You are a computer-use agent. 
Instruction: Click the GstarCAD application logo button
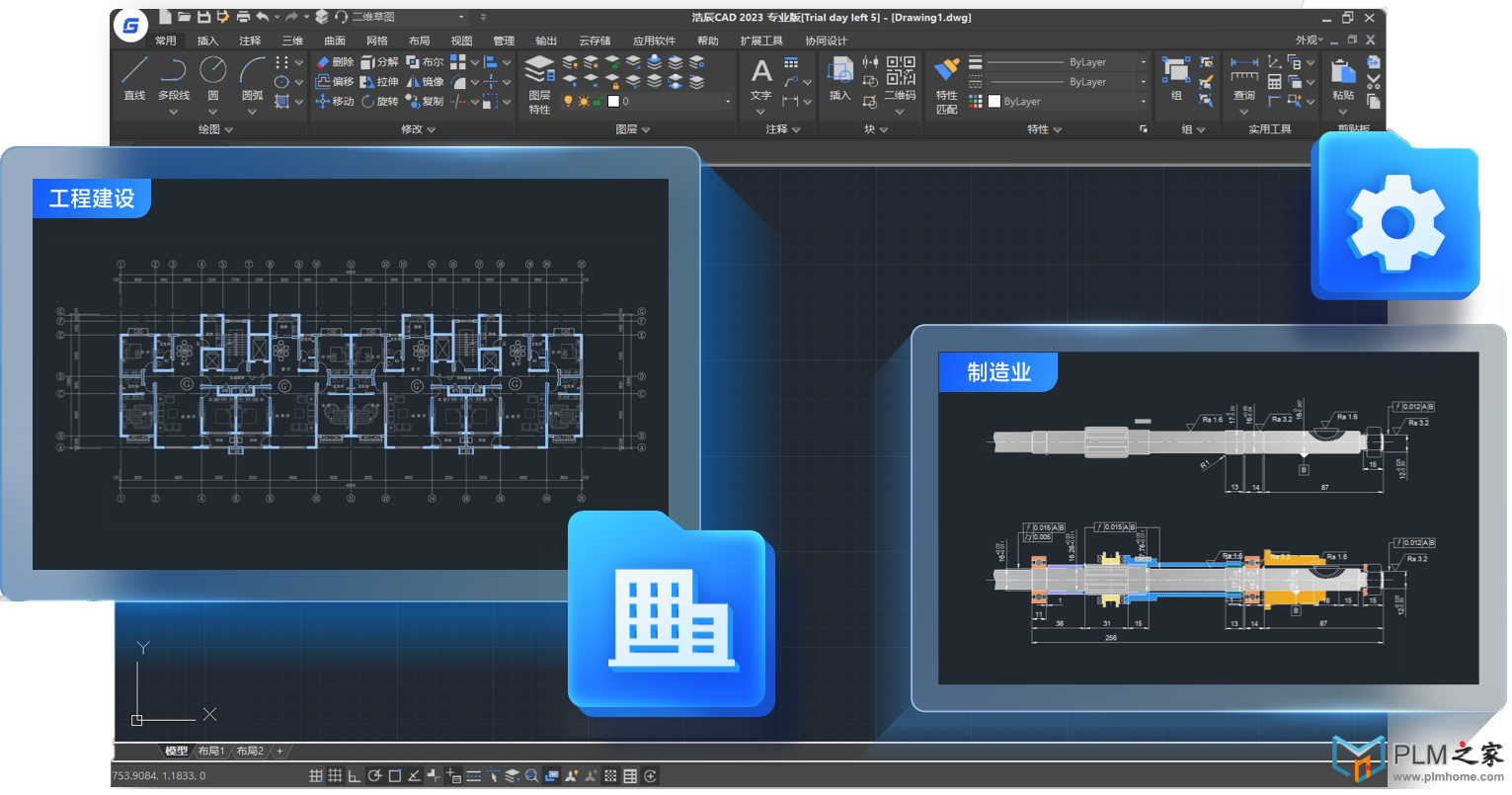pos(130,25)
